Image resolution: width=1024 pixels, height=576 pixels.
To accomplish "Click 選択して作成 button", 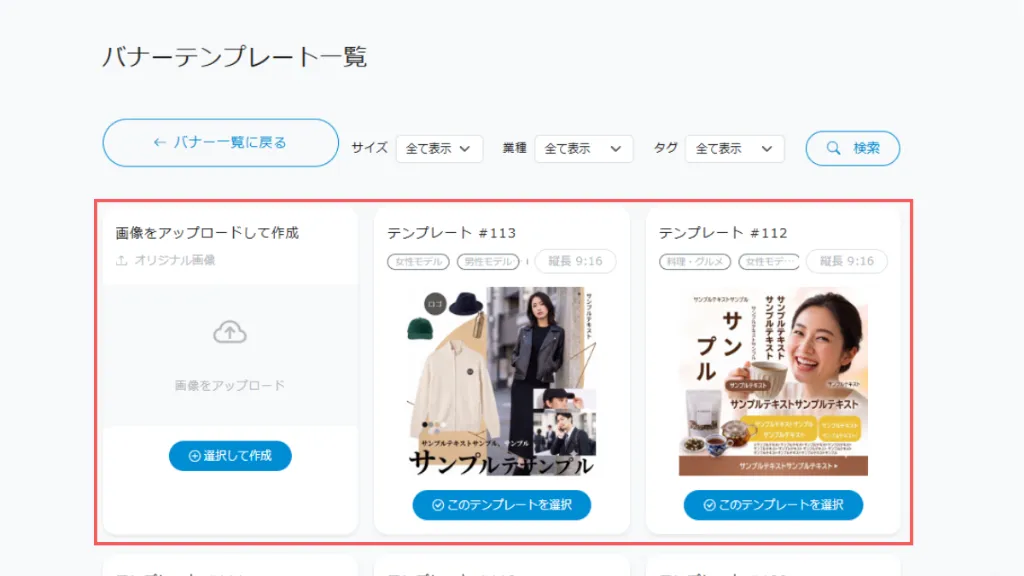I will tap(230, 456).
